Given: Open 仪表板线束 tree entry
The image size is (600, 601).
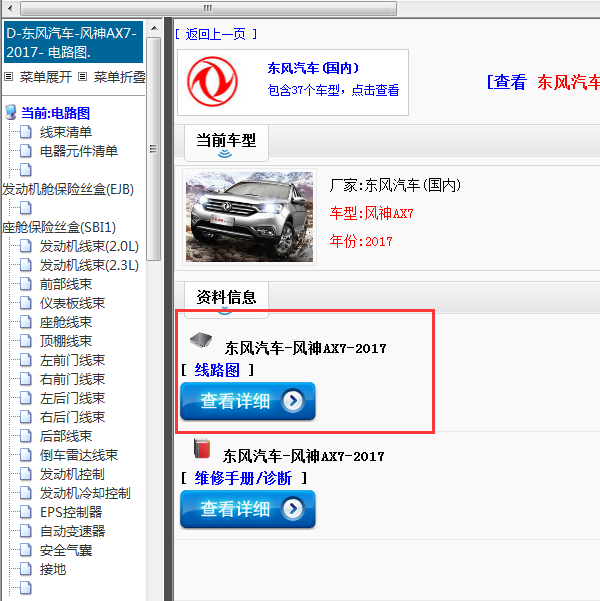Looking at the screenshot, I should point(72,304).
